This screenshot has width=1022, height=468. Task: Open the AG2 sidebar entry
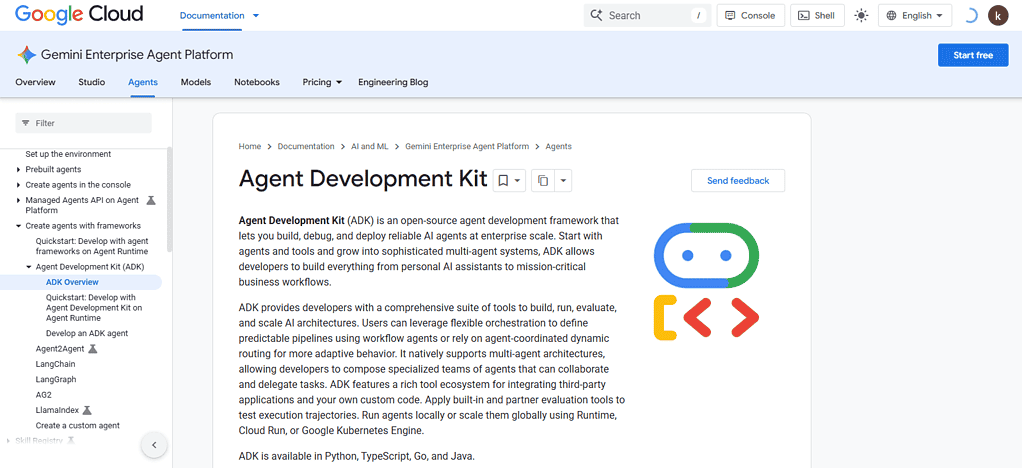tap(44, 394)
